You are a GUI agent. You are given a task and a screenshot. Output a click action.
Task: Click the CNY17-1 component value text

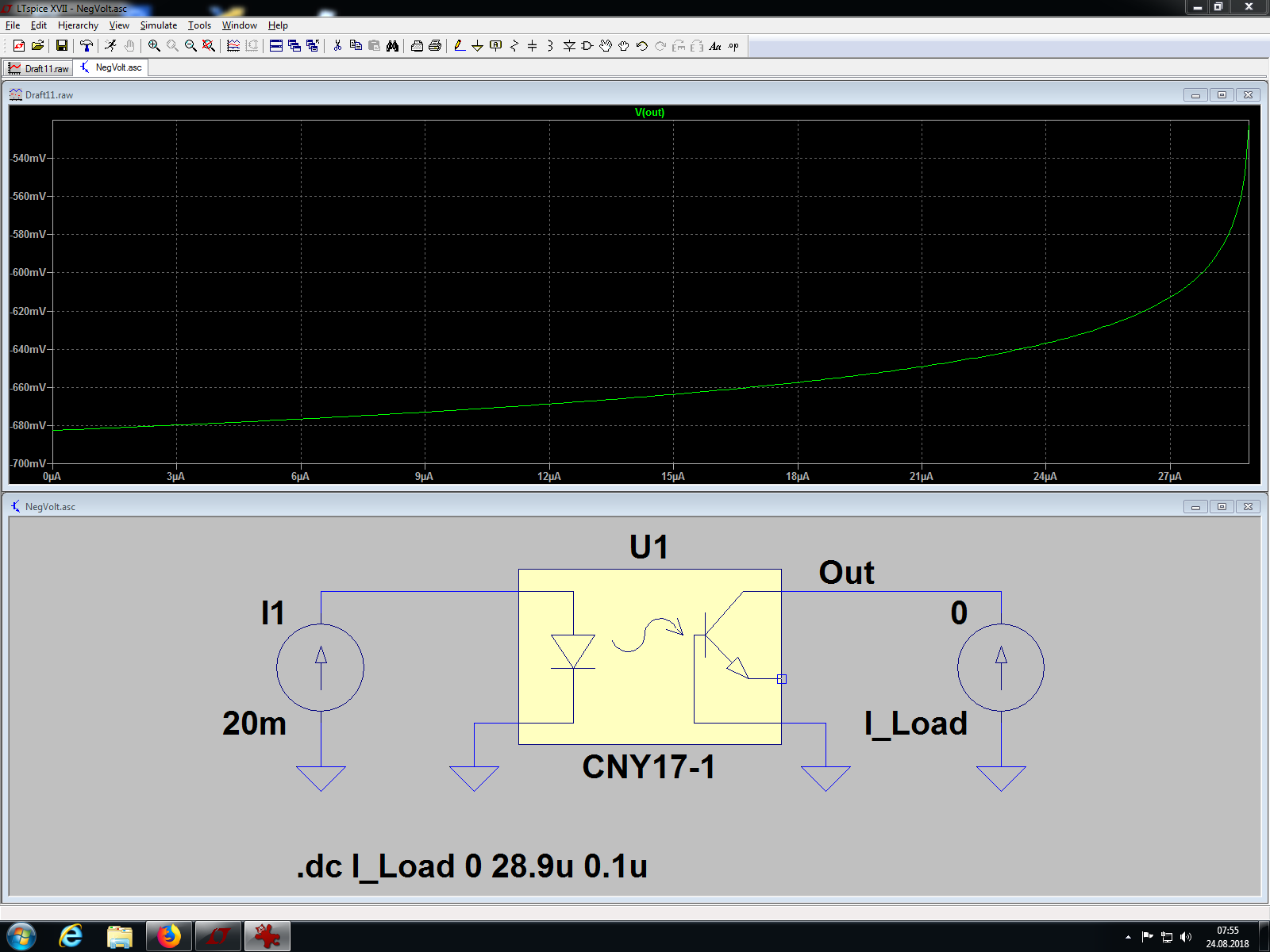(648, 767)
